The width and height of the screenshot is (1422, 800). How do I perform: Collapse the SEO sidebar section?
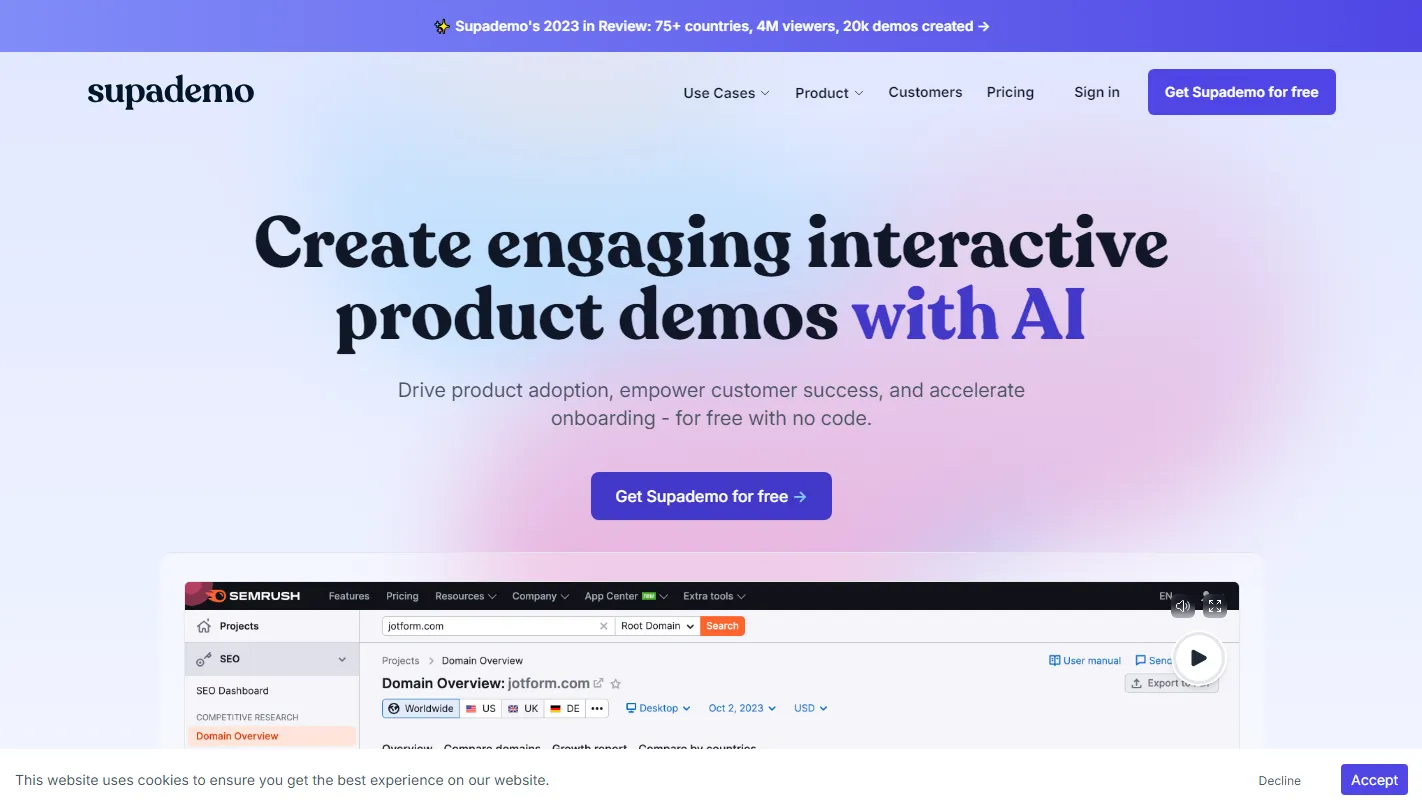342,659
